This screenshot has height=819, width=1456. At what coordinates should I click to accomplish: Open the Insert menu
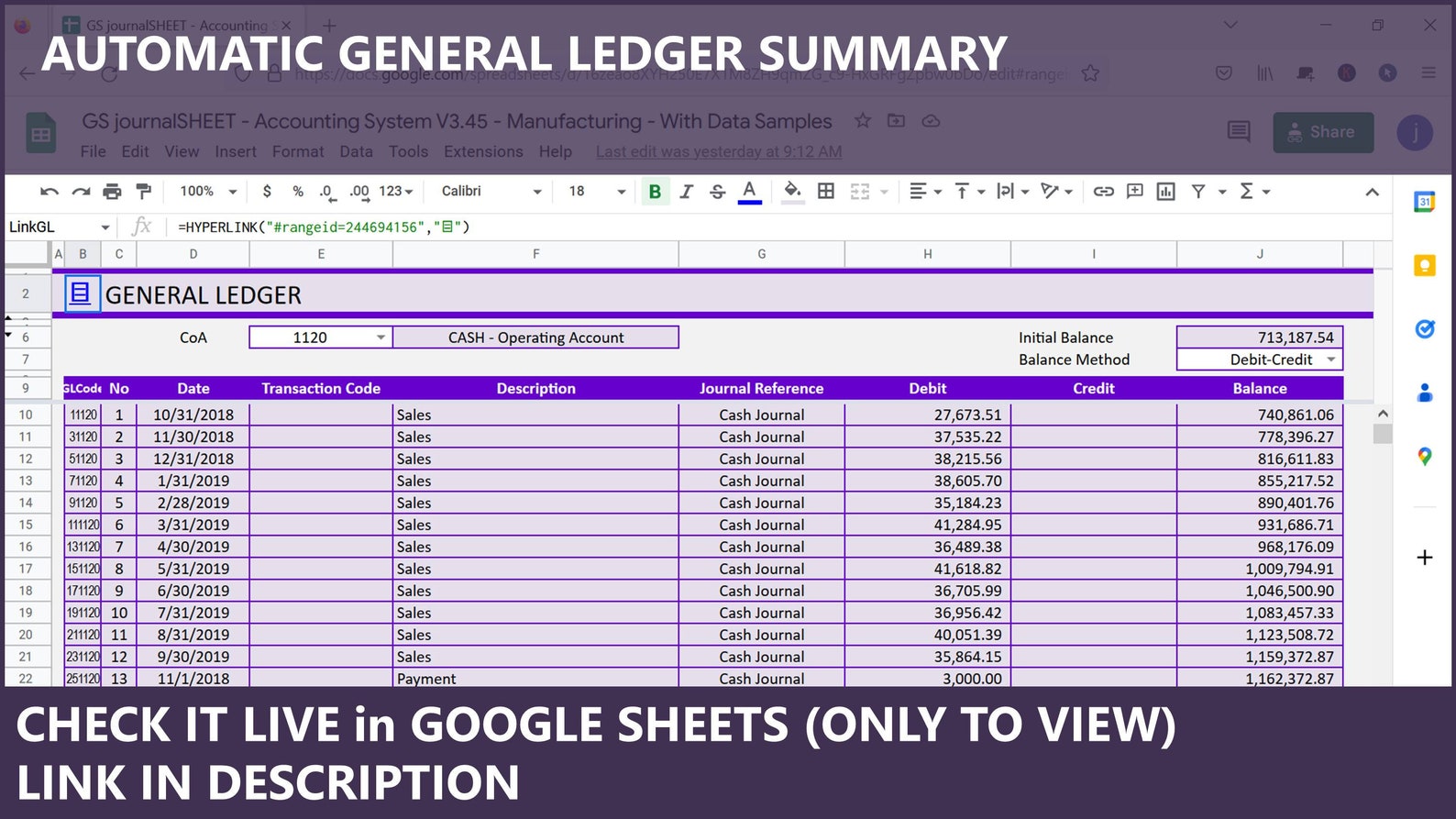click(x=236, y=151)
